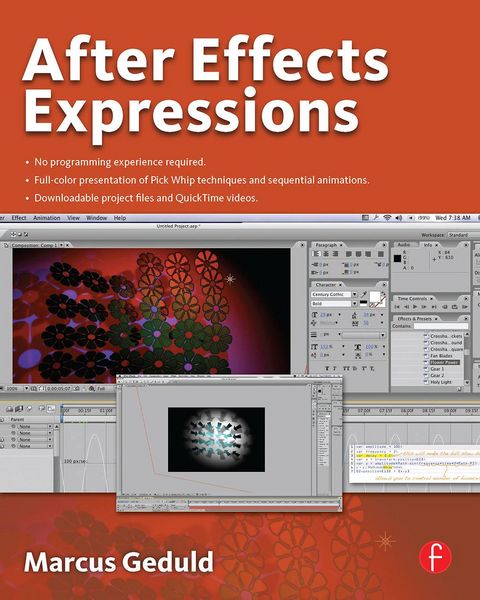Justify all paragraph lines
This screenshot has width=480, height=600.
(380, 254)
